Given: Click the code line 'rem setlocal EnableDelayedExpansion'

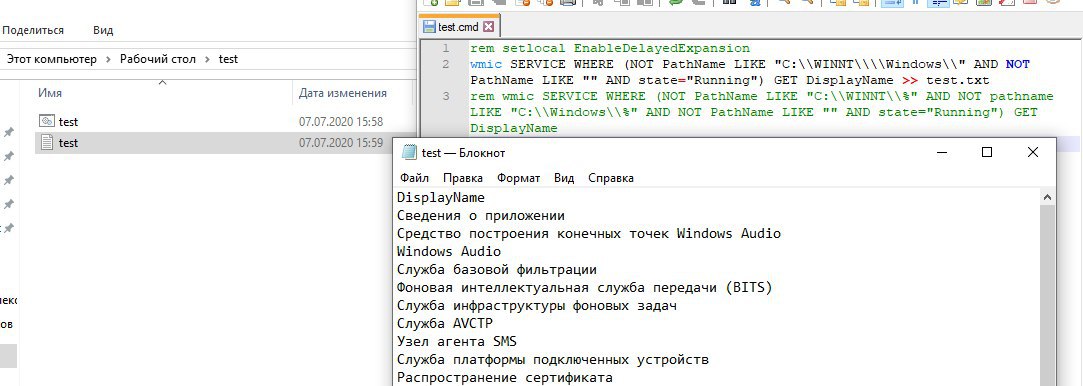Looking at the screenshot, I should 610,48.
